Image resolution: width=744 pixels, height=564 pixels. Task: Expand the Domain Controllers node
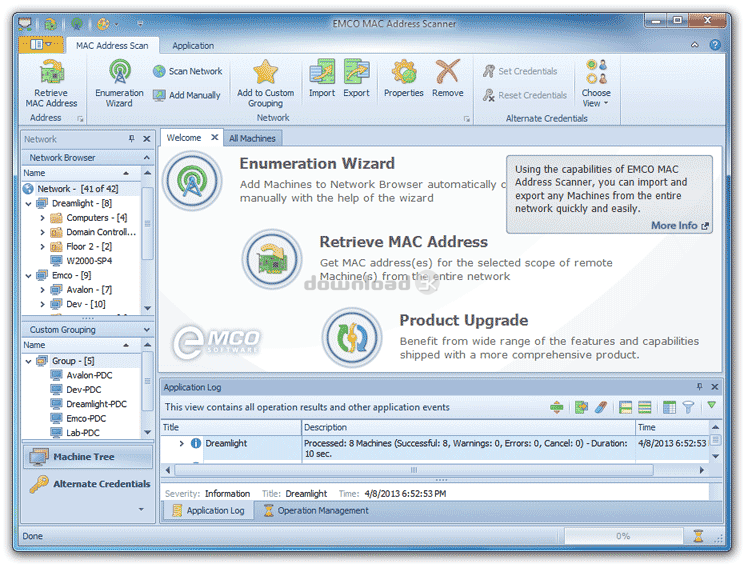(x=43, y=232)
